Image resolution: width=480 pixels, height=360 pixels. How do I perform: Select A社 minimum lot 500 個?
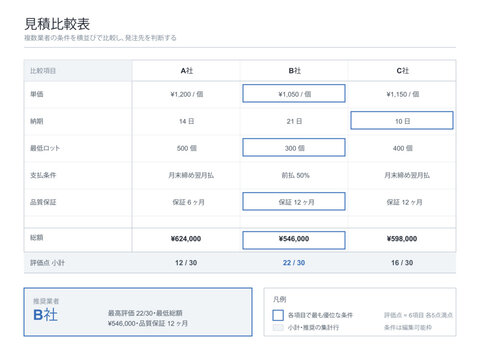186,148
